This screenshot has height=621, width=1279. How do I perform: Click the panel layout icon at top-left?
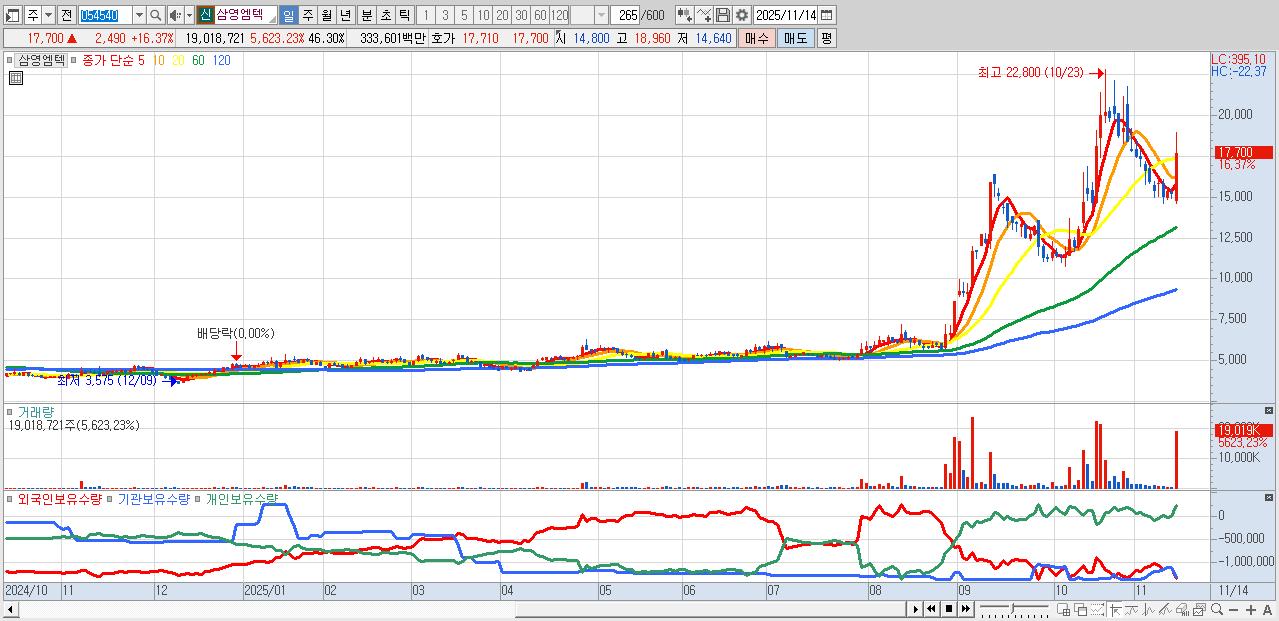[14, 15]
